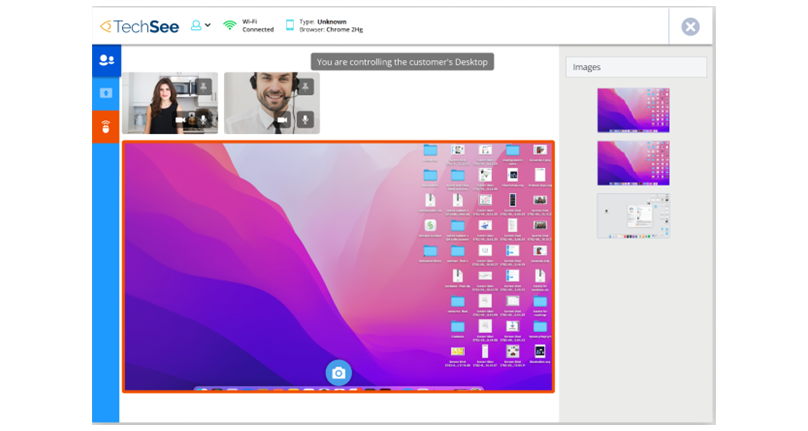This screenshot has height=431, width=808.
Task: Pin the woman's video feed
Action: pyautogui.click(x=204, y=87)
